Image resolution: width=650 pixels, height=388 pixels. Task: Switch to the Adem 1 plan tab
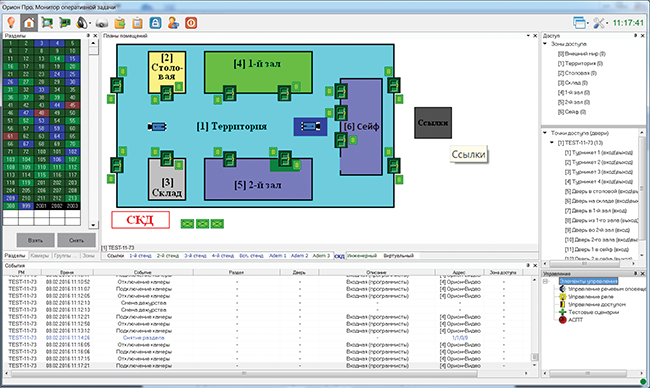pos(278,256)
